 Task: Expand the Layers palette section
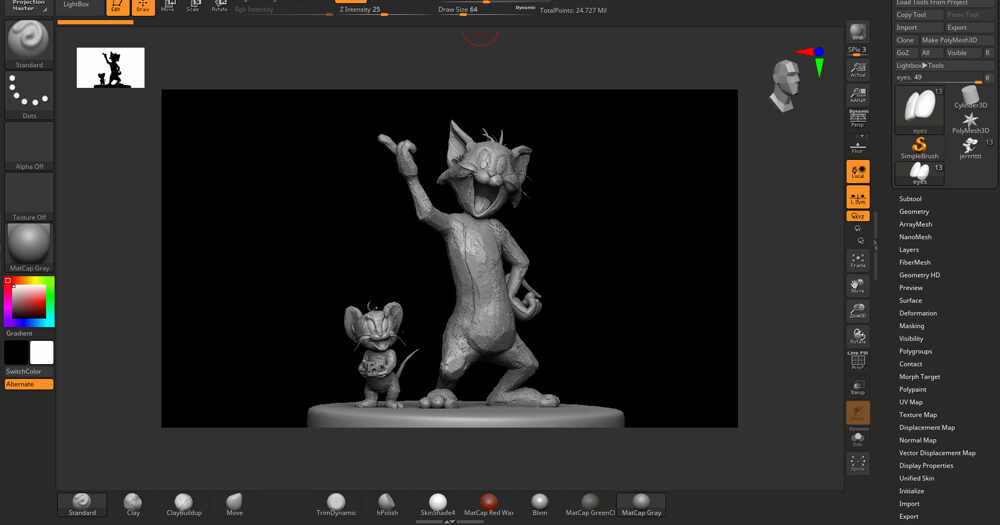point(909,249)
